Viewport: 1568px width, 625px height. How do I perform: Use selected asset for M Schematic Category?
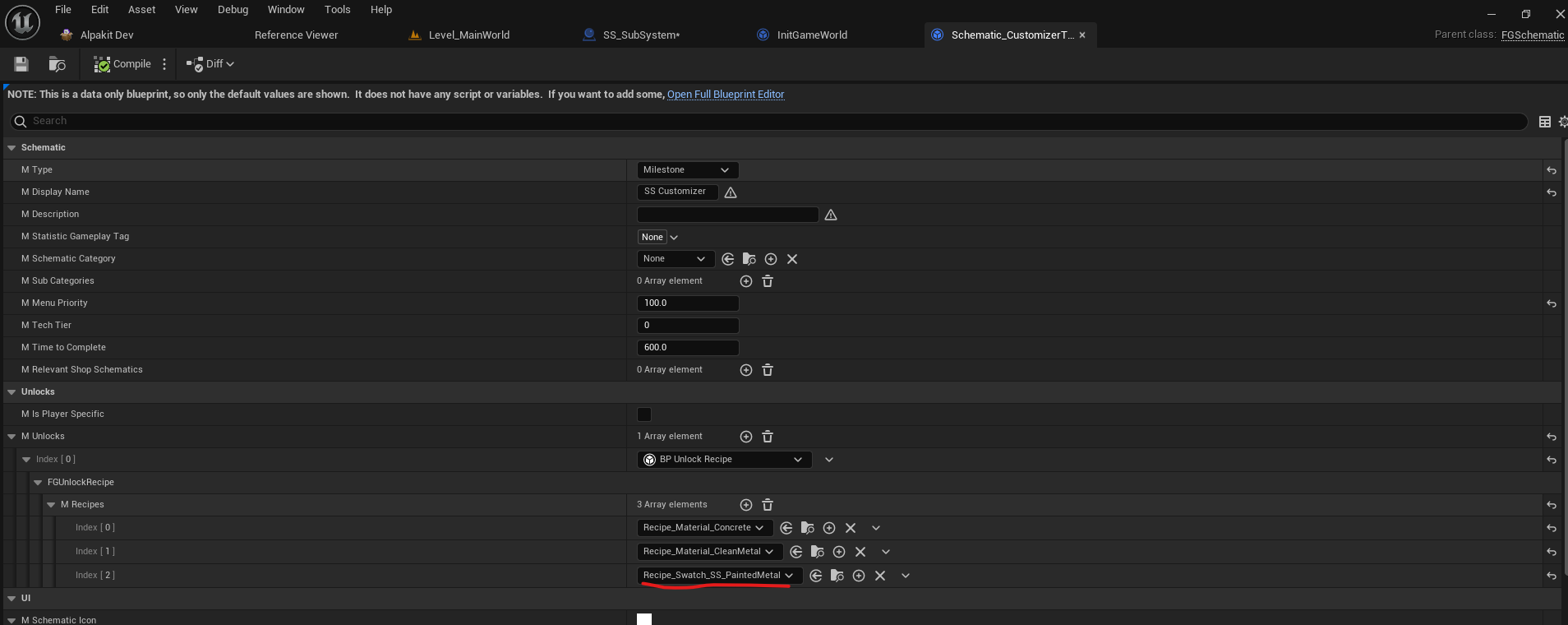click(x=728, y=259)
